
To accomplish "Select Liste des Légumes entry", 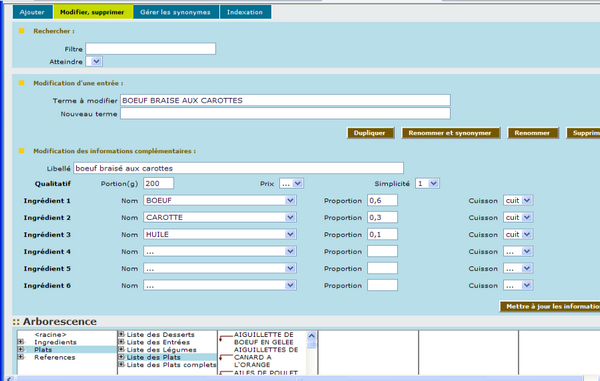I will 161,350.
